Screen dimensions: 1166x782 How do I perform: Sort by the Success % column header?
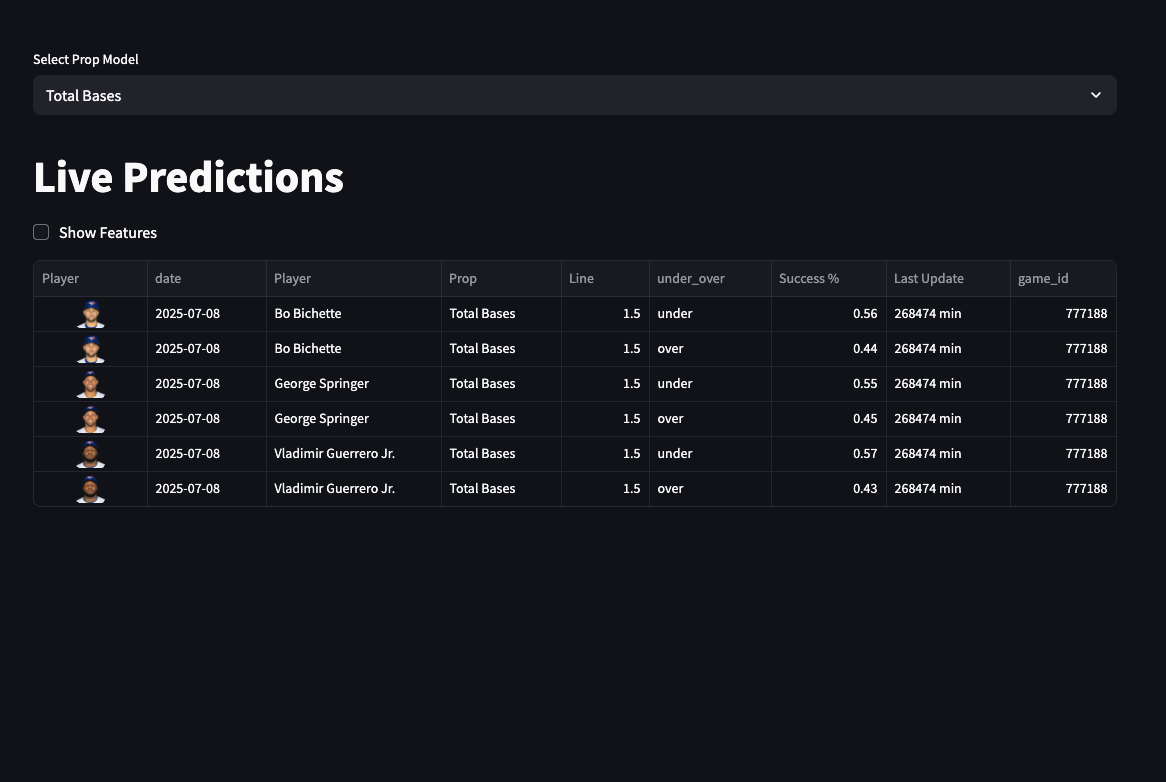(809, 279)
